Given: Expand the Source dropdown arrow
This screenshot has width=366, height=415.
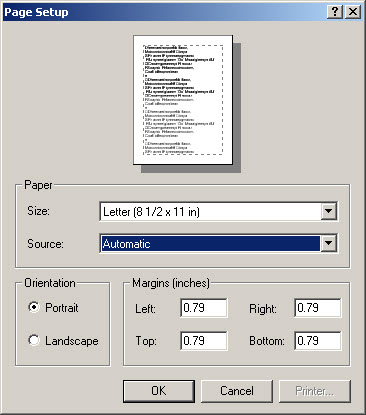Looking at the screenshot, I should (x=328, y=243).
